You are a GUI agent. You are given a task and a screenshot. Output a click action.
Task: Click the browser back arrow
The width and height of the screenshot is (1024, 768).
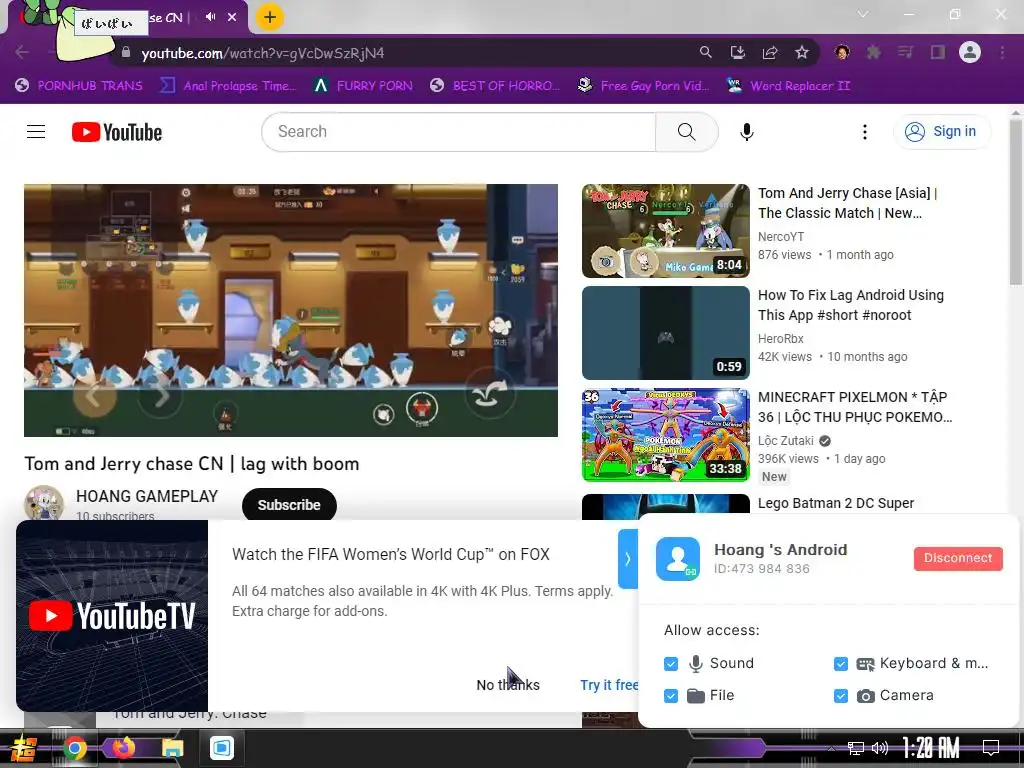22,53
